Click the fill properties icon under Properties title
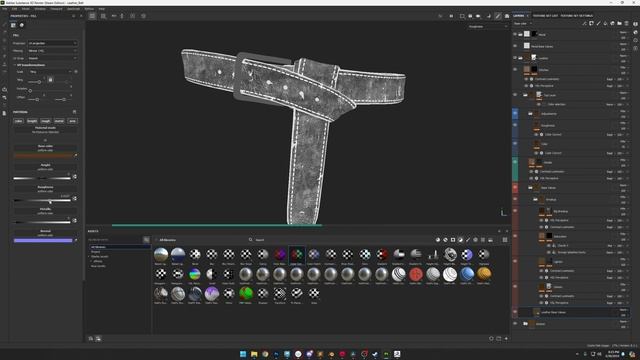Image resolution: width=640 pixels, height=360 pixels. pyautogui.click(x=13, y=25)
